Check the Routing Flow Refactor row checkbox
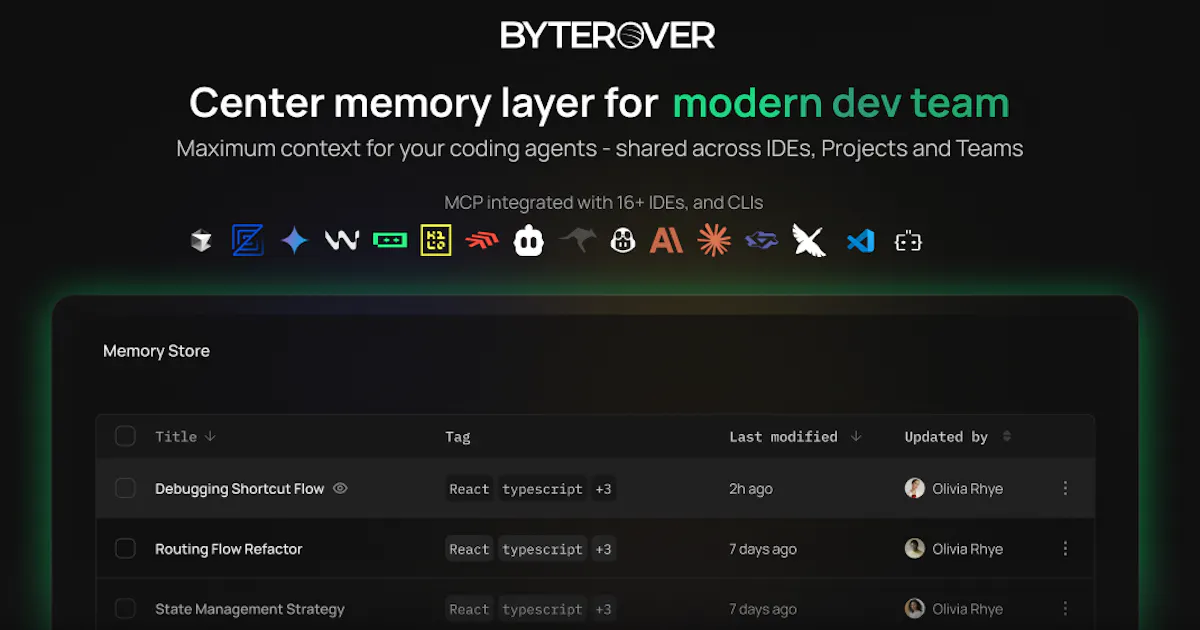This screenshot has height=630, width=1200. click(x=125, y=548)
